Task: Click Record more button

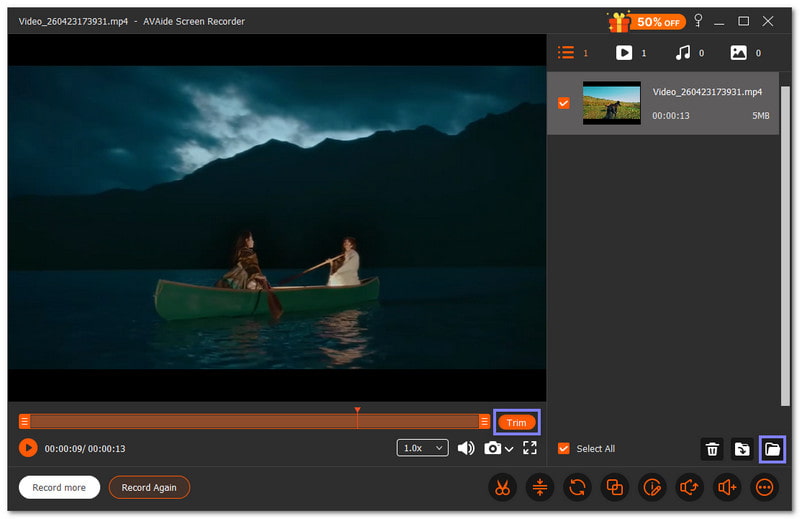Action: [x=59, y=487]
